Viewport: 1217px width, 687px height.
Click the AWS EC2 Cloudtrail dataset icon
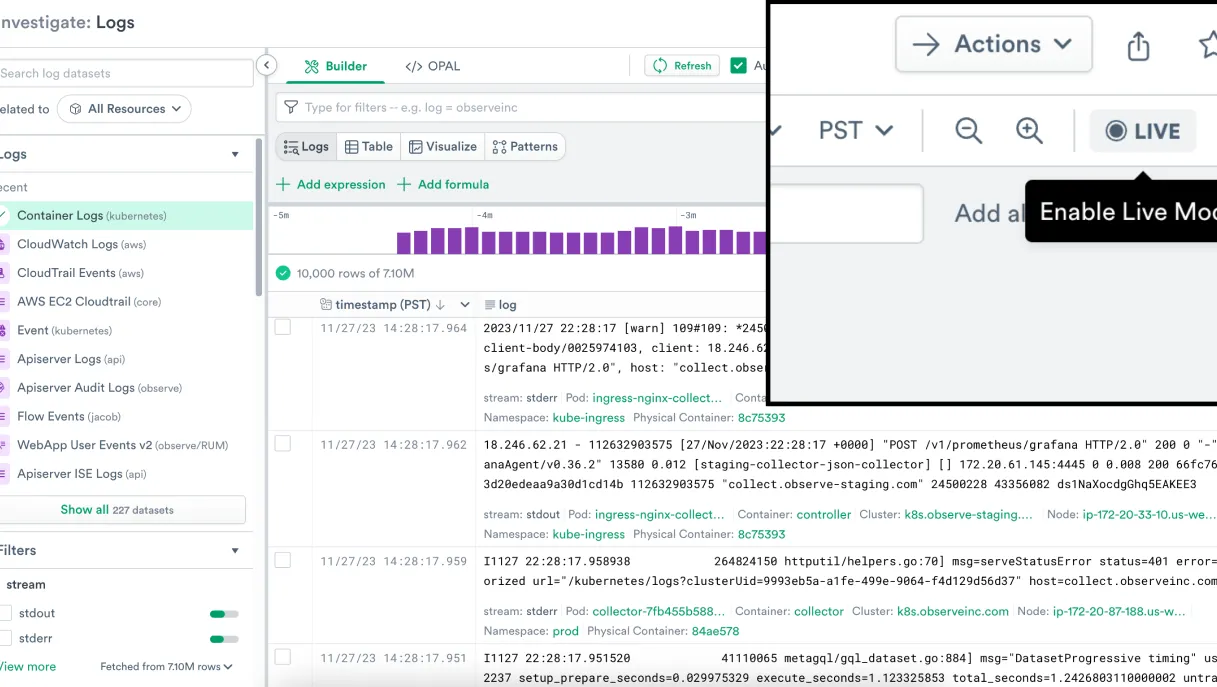point(2,301)
